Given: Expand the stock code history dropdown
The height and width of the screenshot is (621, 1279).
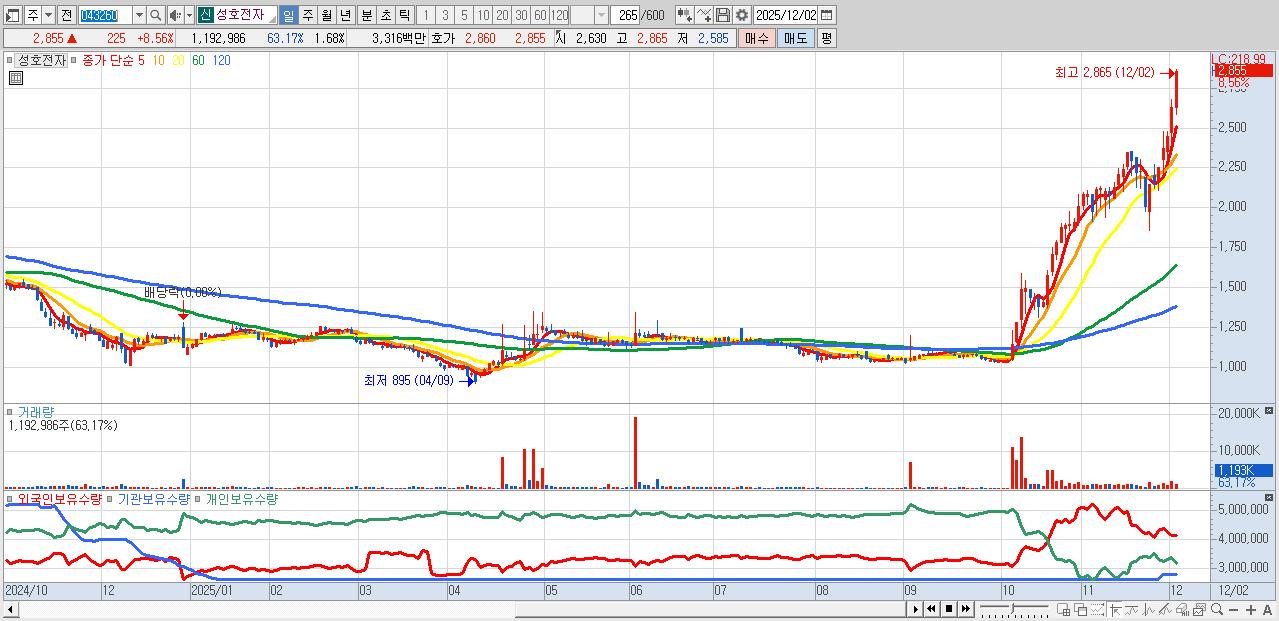Looking at the screenshot, I should click(139, 15).
